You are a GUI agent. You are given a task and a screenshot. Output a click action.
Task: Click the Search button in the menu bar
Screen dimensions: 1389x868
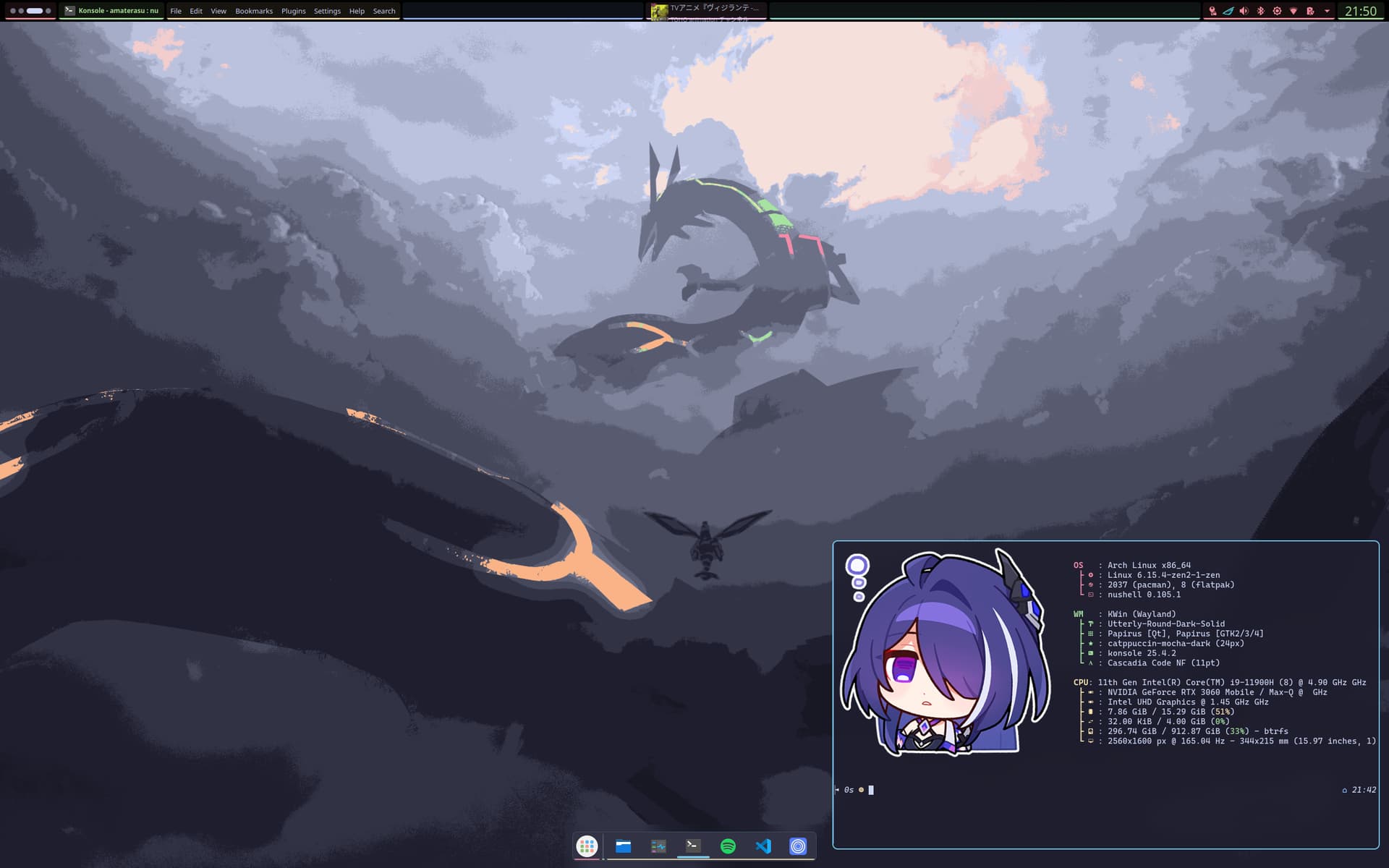384,11
